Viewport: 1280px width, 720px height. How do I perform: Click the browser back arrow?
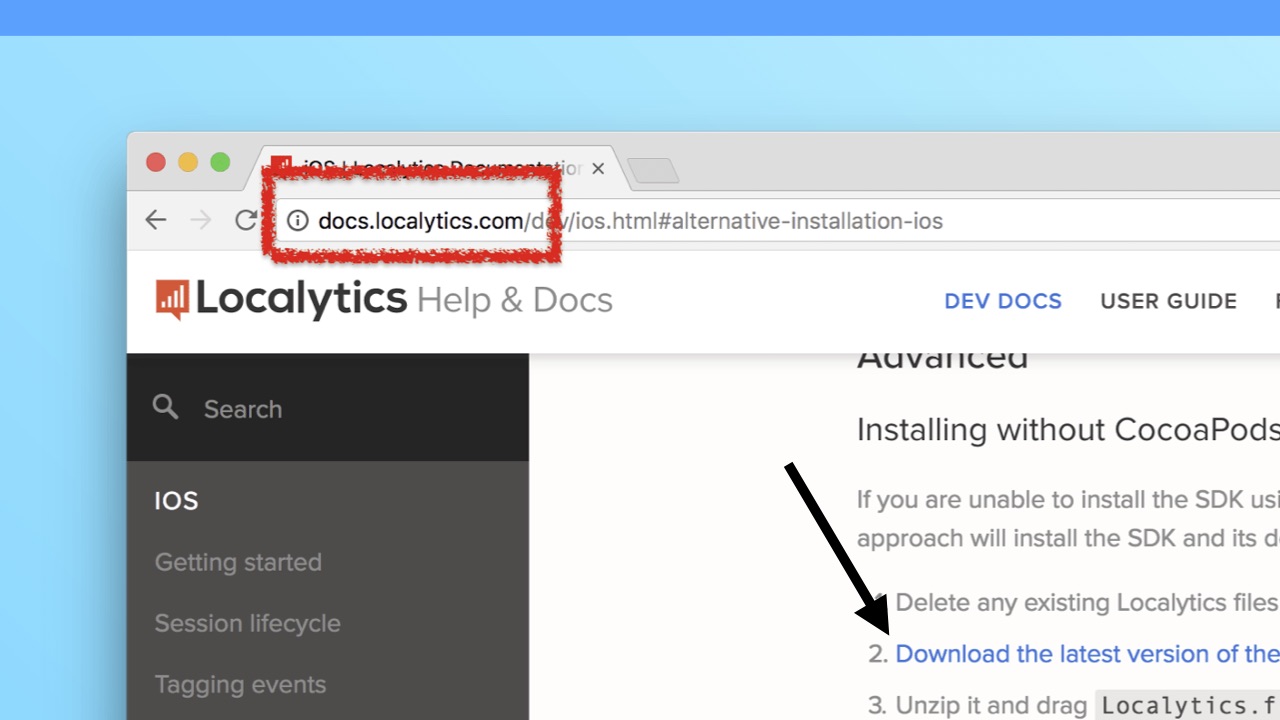click(x=156, y=220)
